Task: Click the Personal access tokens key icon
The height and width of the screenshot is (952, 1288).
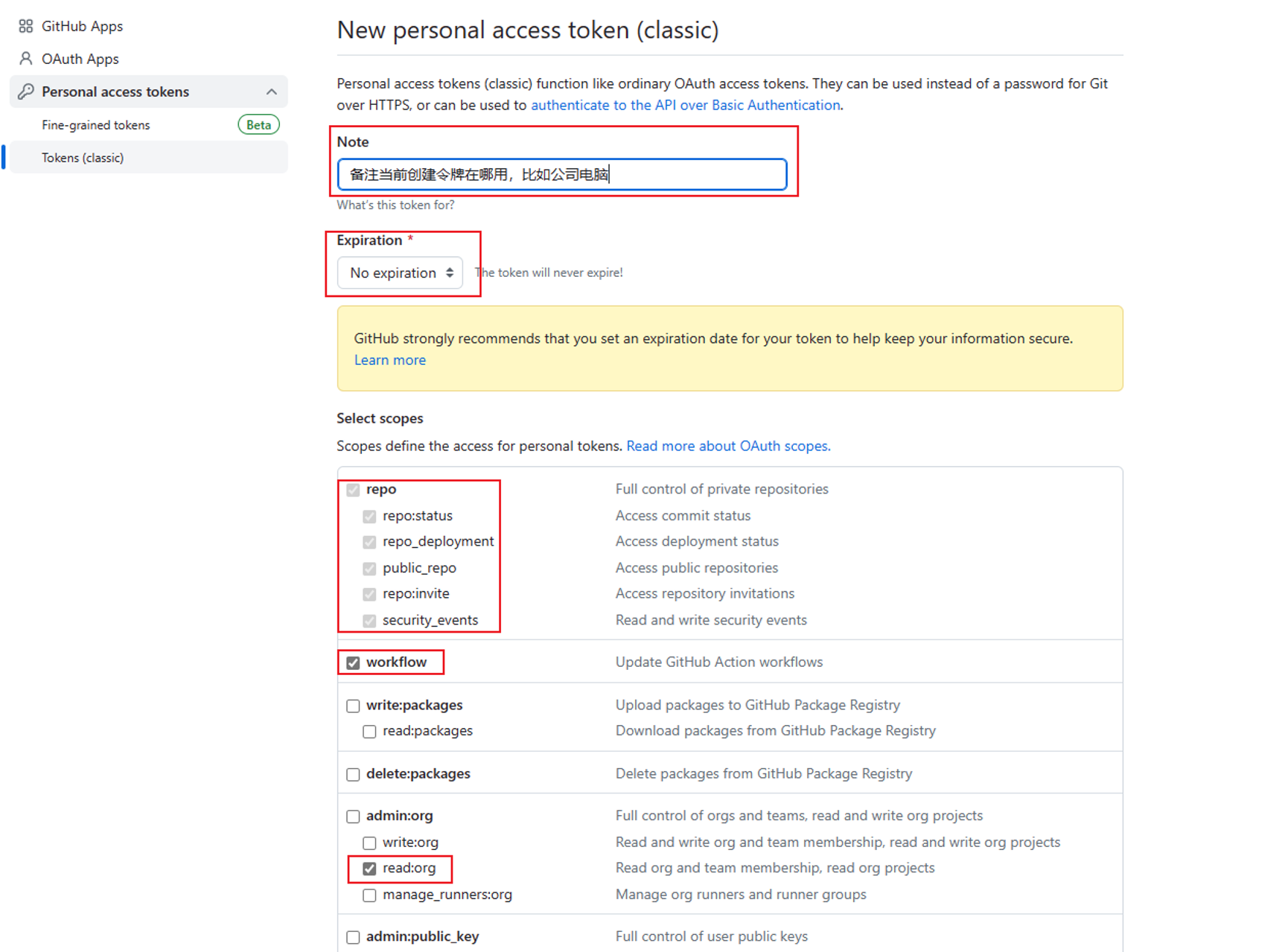Action: 26,92
